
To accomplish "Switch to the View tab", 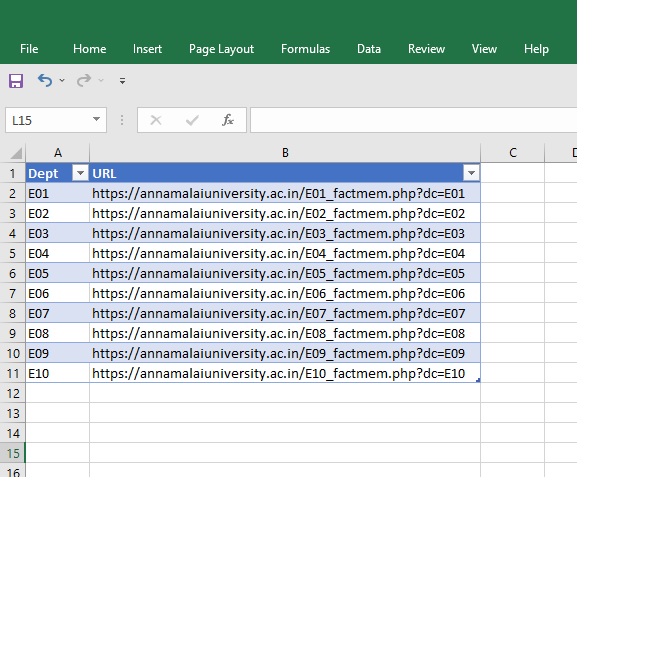I will coord(484,49).
